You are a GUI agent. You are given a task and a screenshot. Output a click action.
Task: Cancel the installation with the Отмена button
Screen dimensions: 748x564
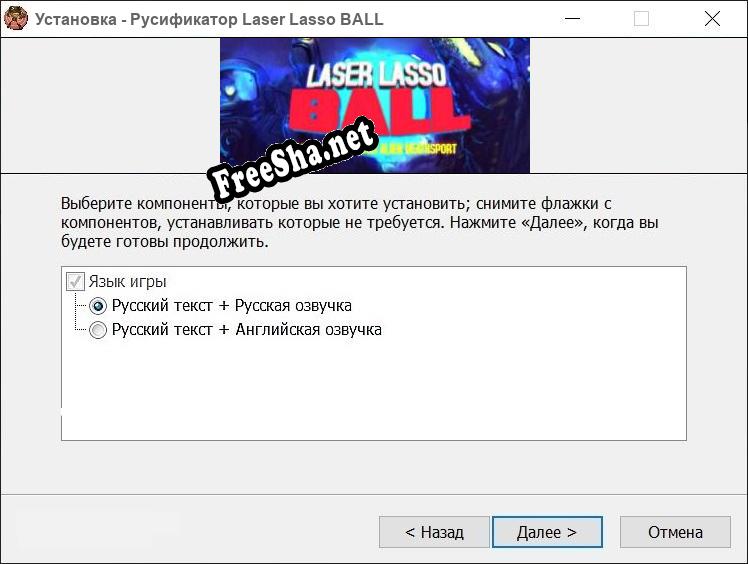[675, 532]
